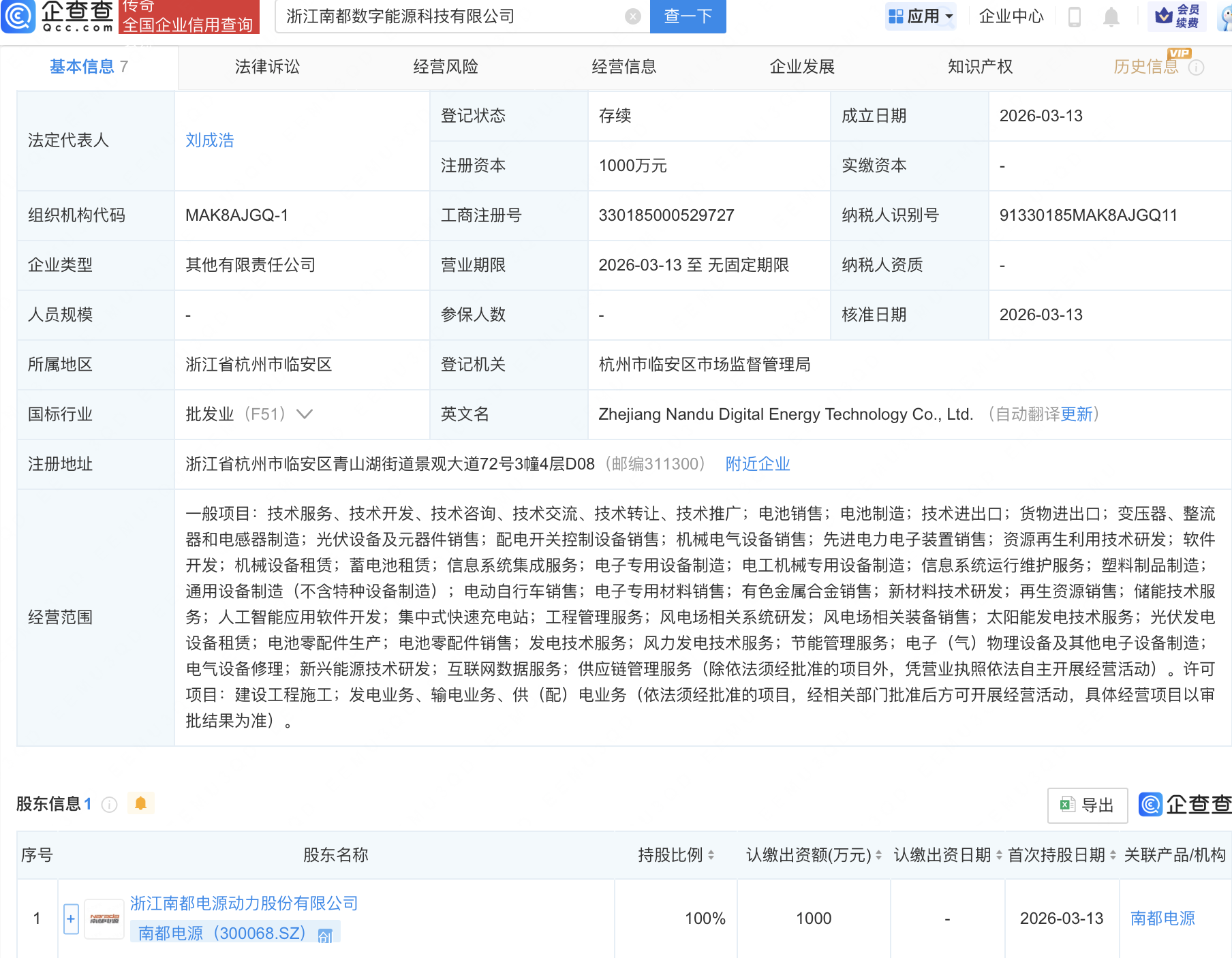This screenshot has height=958, width=1232.
Task: Open customer service penguin icon top right
Action: click(x=1222, y=17)
